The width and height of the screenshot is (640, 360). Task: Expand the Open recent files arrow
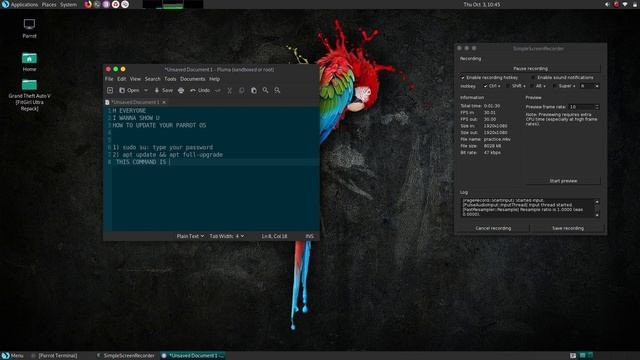pyautogui.click(x=146, y=90)
